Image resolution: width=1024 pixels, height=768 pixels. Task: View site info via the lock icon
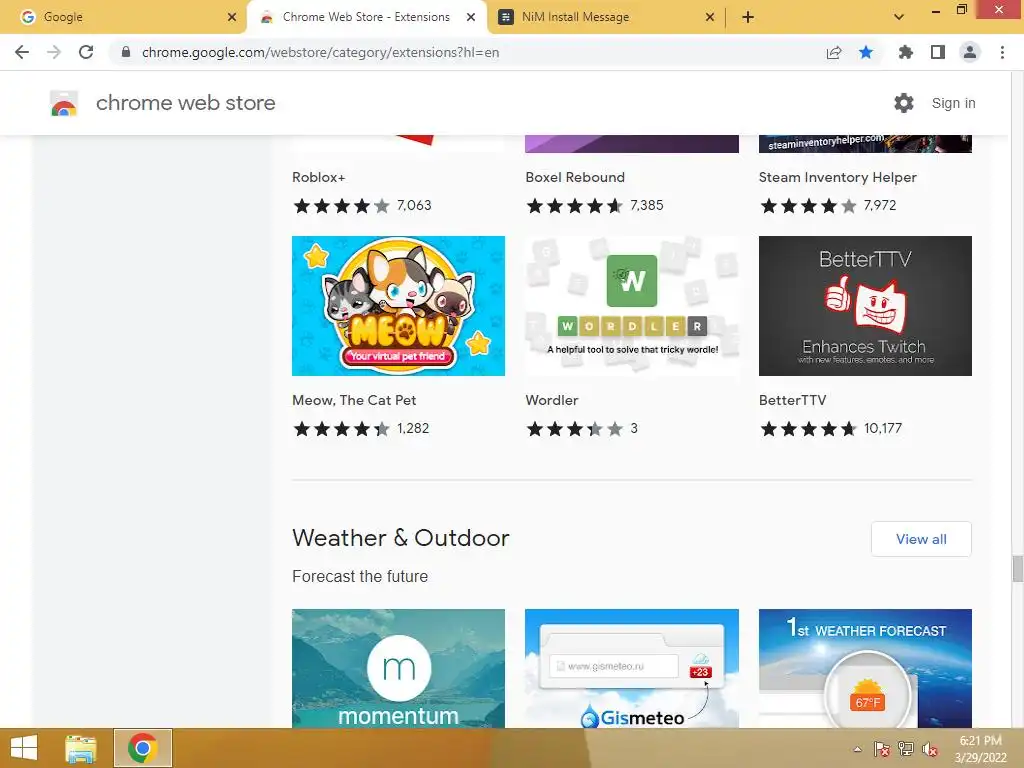[126, 52]
